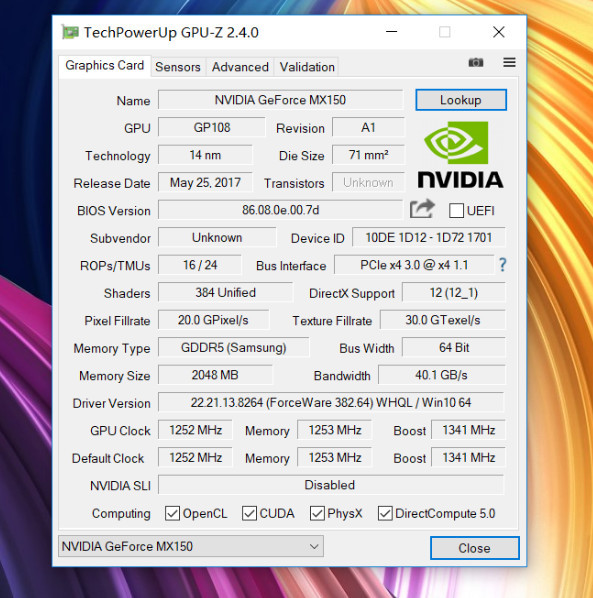Click the Default Clock field 1252 MHz
This screenshot has height=598, width=593.
(x=195, y=457)
